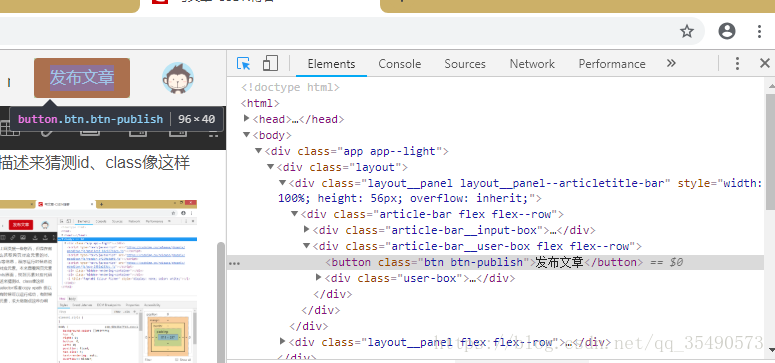Activate the inspect element picker icon
Screen dimensions: 775x363
(x=244, y=63)
